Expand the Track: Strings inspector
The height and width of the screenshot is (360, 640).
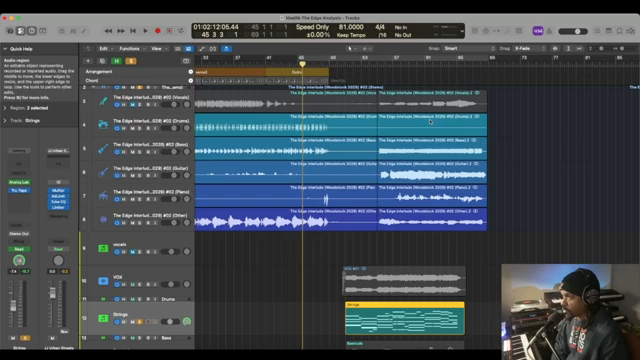click(5, 121)
